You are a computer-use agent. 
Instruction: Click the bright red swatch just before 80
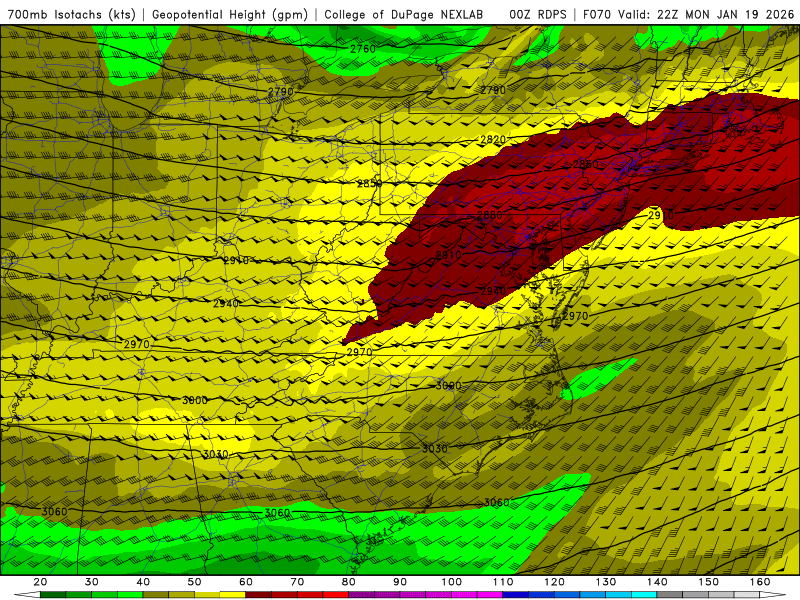point(336,595)
